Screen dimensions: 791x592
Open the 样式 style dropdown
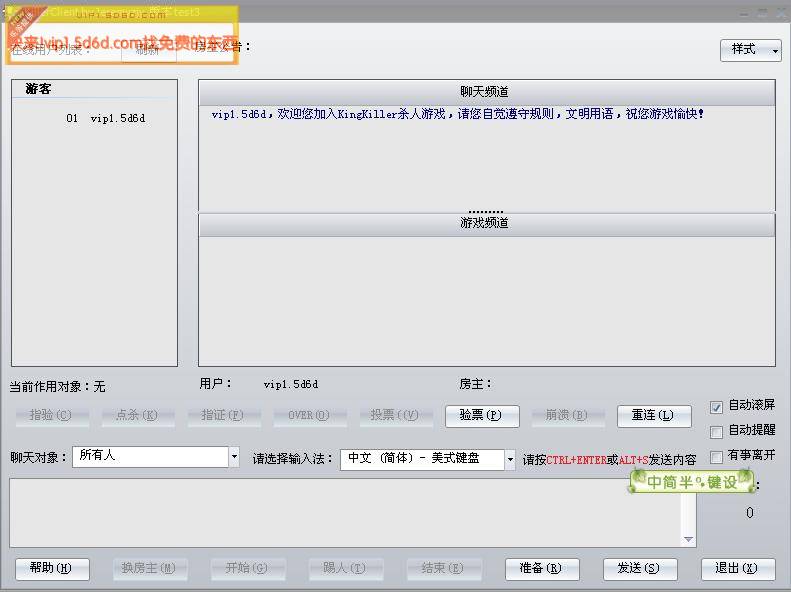click(x=750, y=50)
